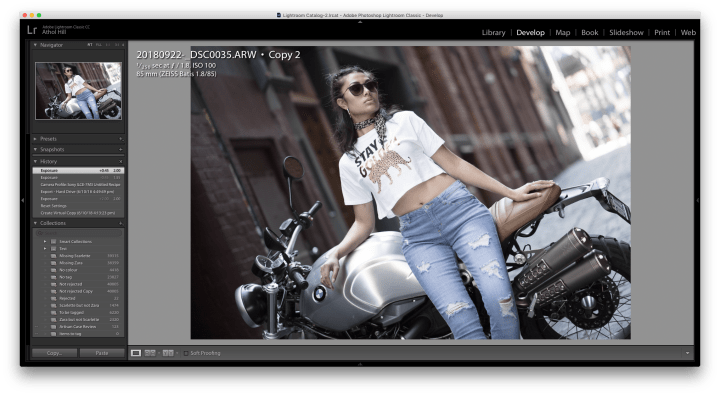Add a new preset with plus icon

click(x=121, y=139)
